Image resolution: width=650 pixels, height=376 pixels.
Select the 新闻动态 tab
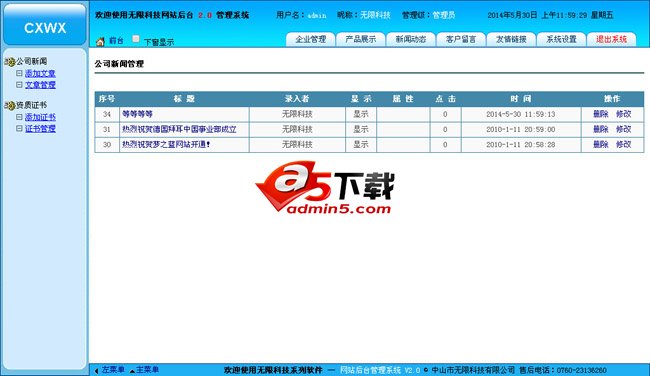tap(411, 39)
